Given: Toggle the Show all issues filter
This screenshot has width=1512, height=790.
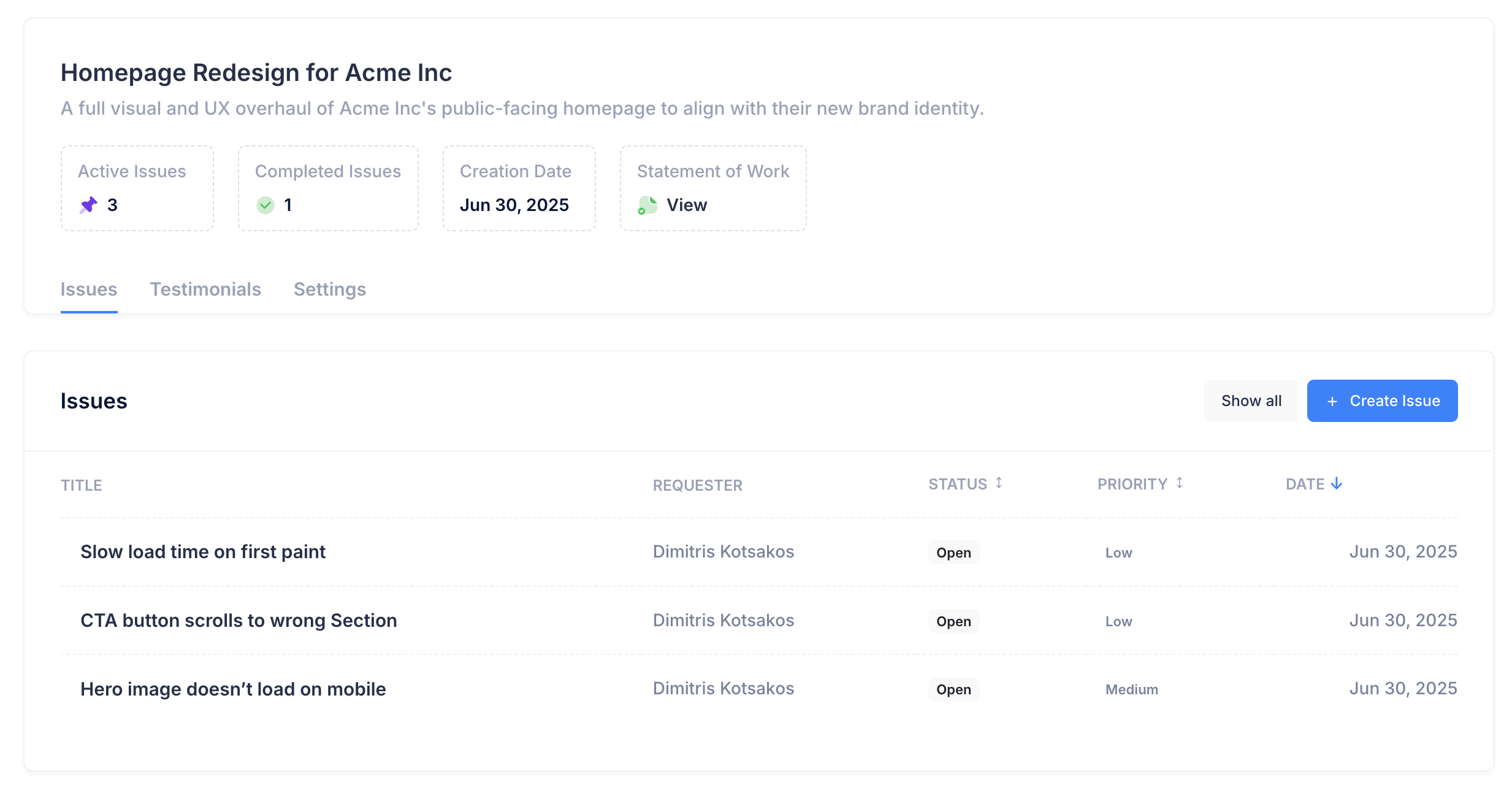Looking at the screenshot, I should pos(1251,401).
